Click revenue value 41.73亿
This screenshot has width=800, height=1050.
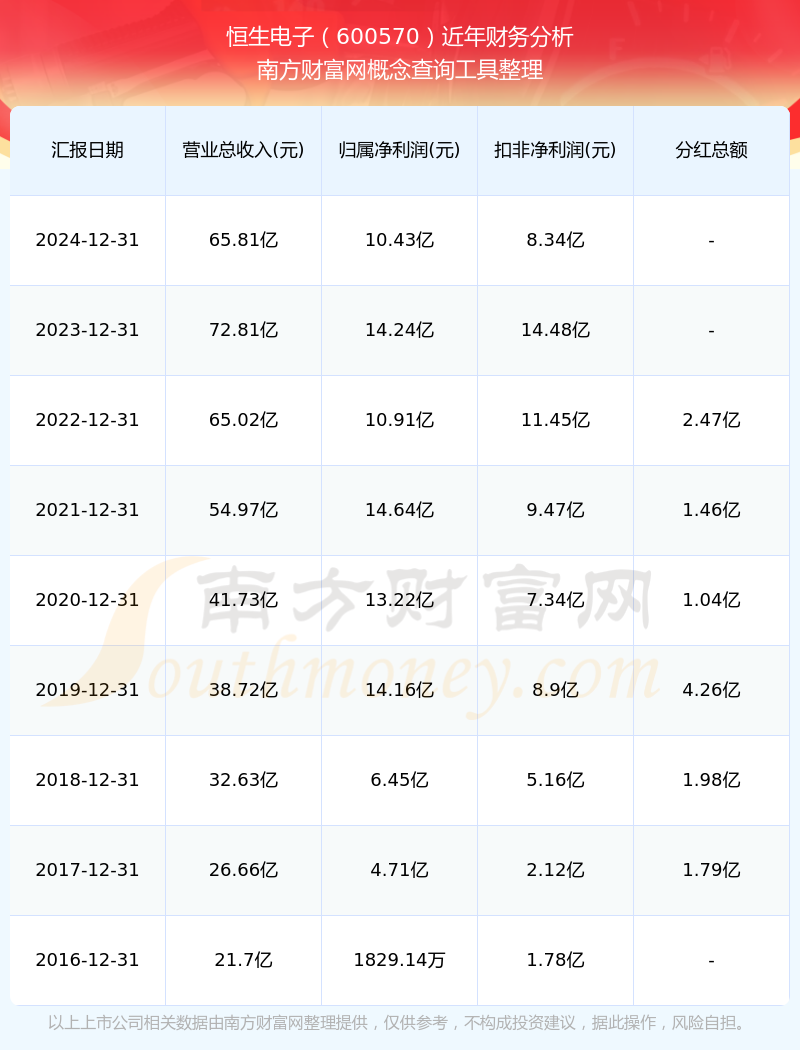pos(244,600)
